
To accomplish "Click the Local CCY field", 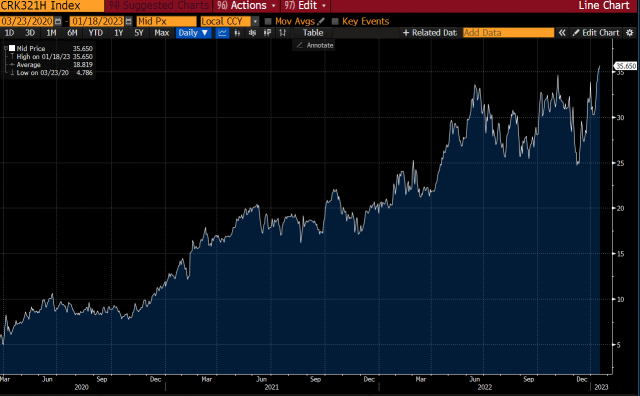I will [225, 21].
